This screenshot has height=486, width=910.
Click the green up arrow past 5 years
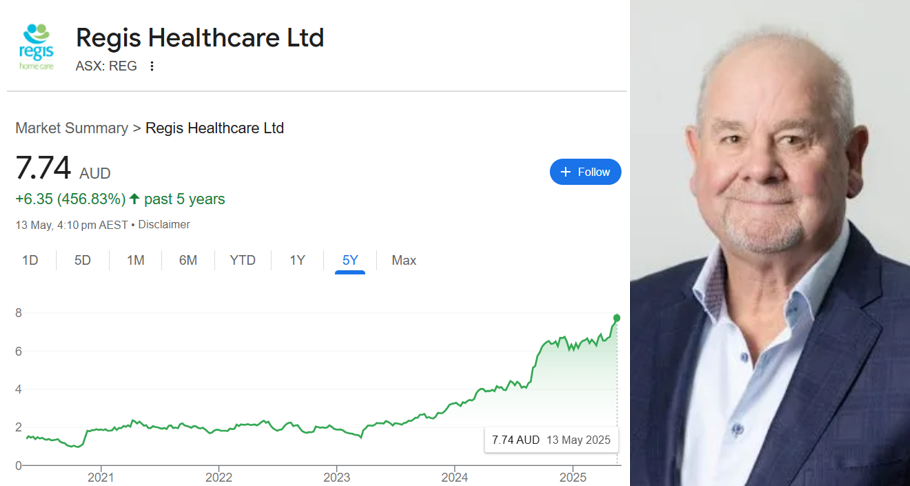(134, 199)
